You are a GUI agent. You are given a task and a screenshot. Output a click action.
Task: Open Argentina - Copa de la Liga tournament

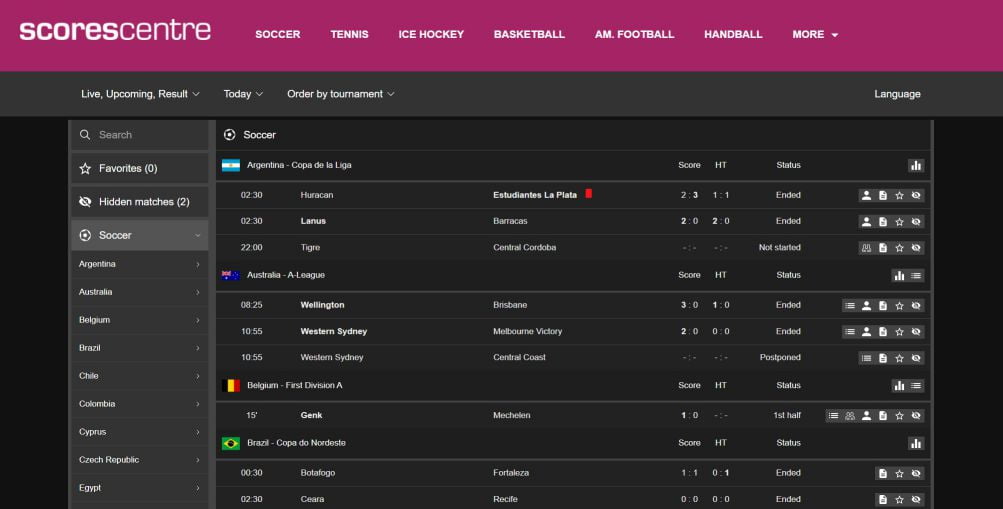299,165
